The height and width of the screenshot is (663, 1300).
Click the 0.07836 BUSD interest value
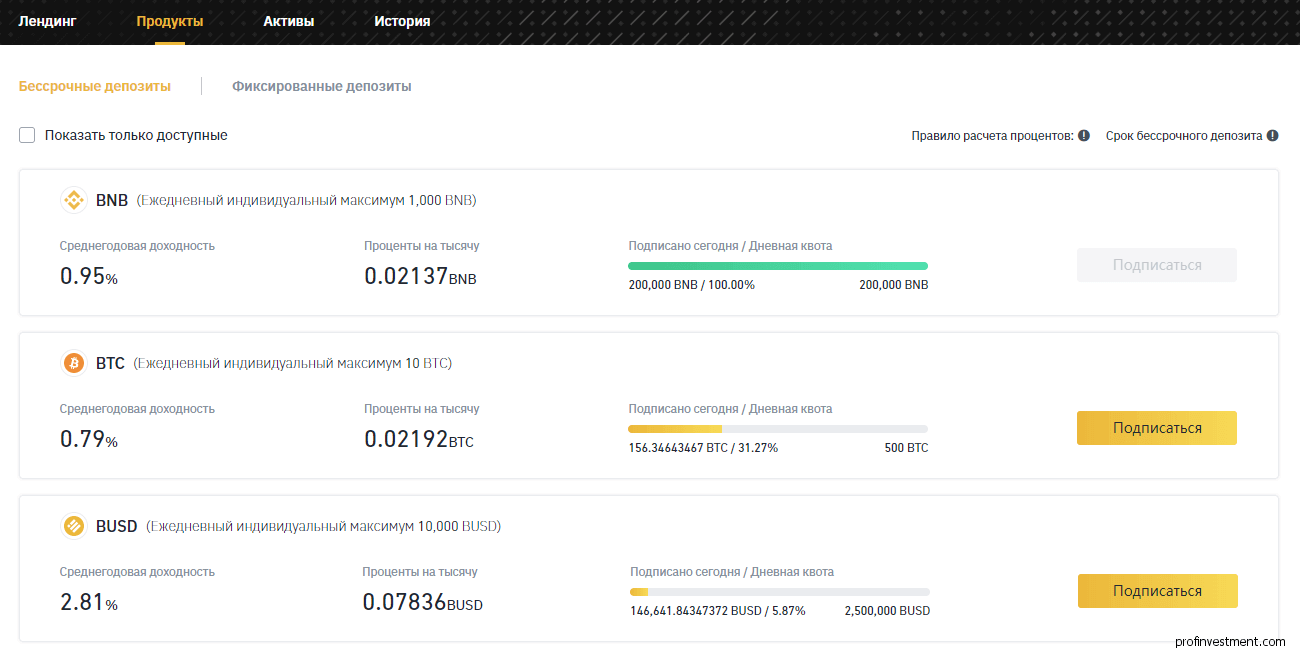pos(423,602)
